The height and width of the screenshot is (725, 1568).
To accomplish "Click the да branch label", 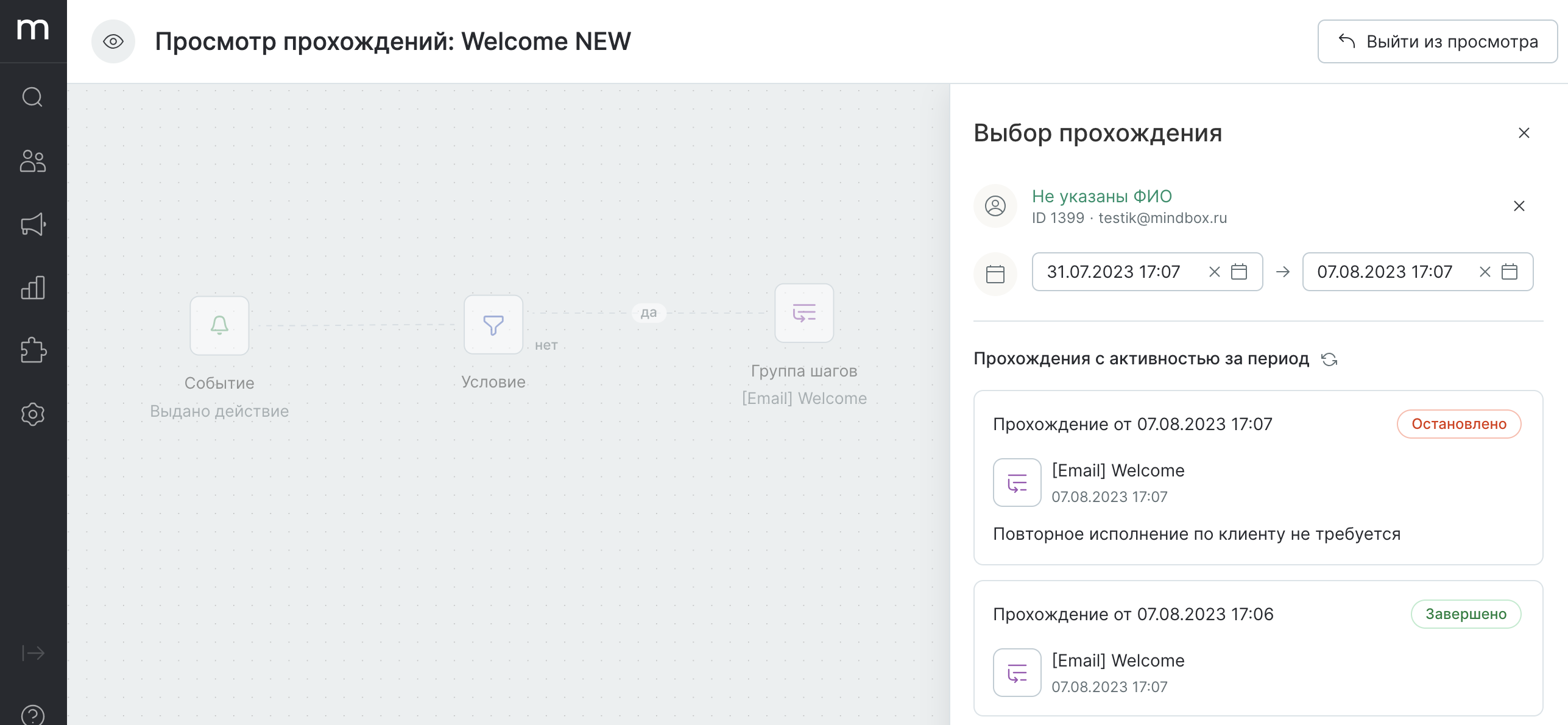I will coord(649,313).
